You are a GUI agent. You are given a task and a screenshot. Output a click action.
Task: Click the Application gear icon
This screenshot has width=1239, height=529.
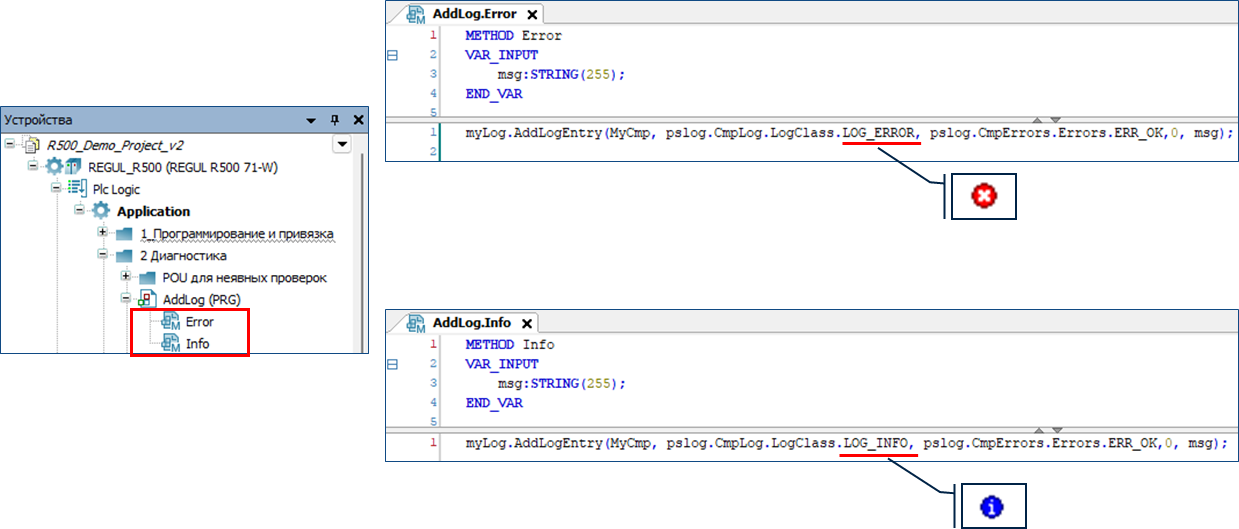pos(101,211)
